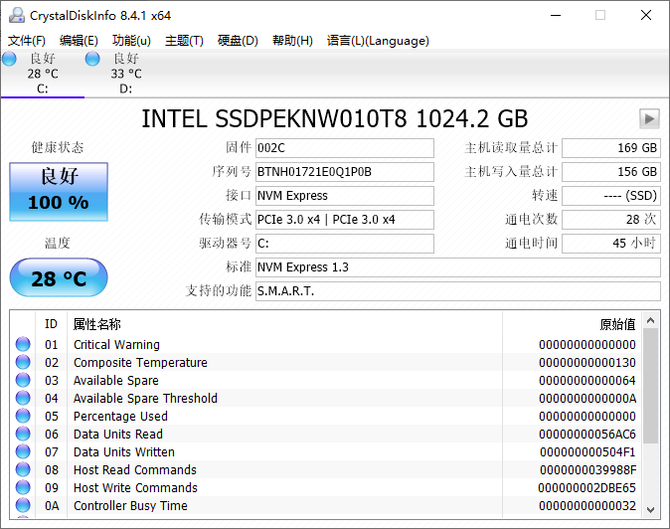Click the serial number field BTNH01721E0Q1P0B
Screen dimensions: 670x529
point(344,172)
